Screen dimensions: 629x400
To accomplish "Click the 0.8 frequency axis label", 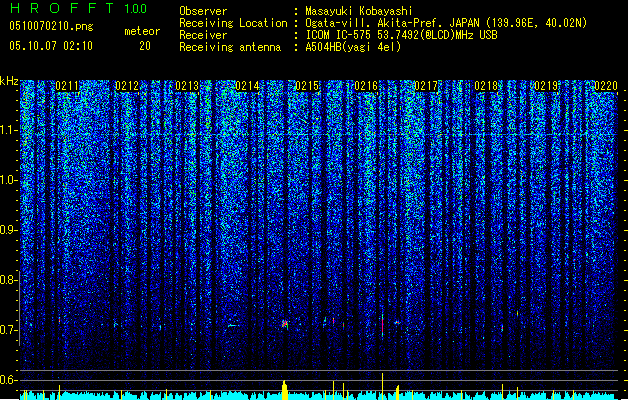I will coord(9,280).
